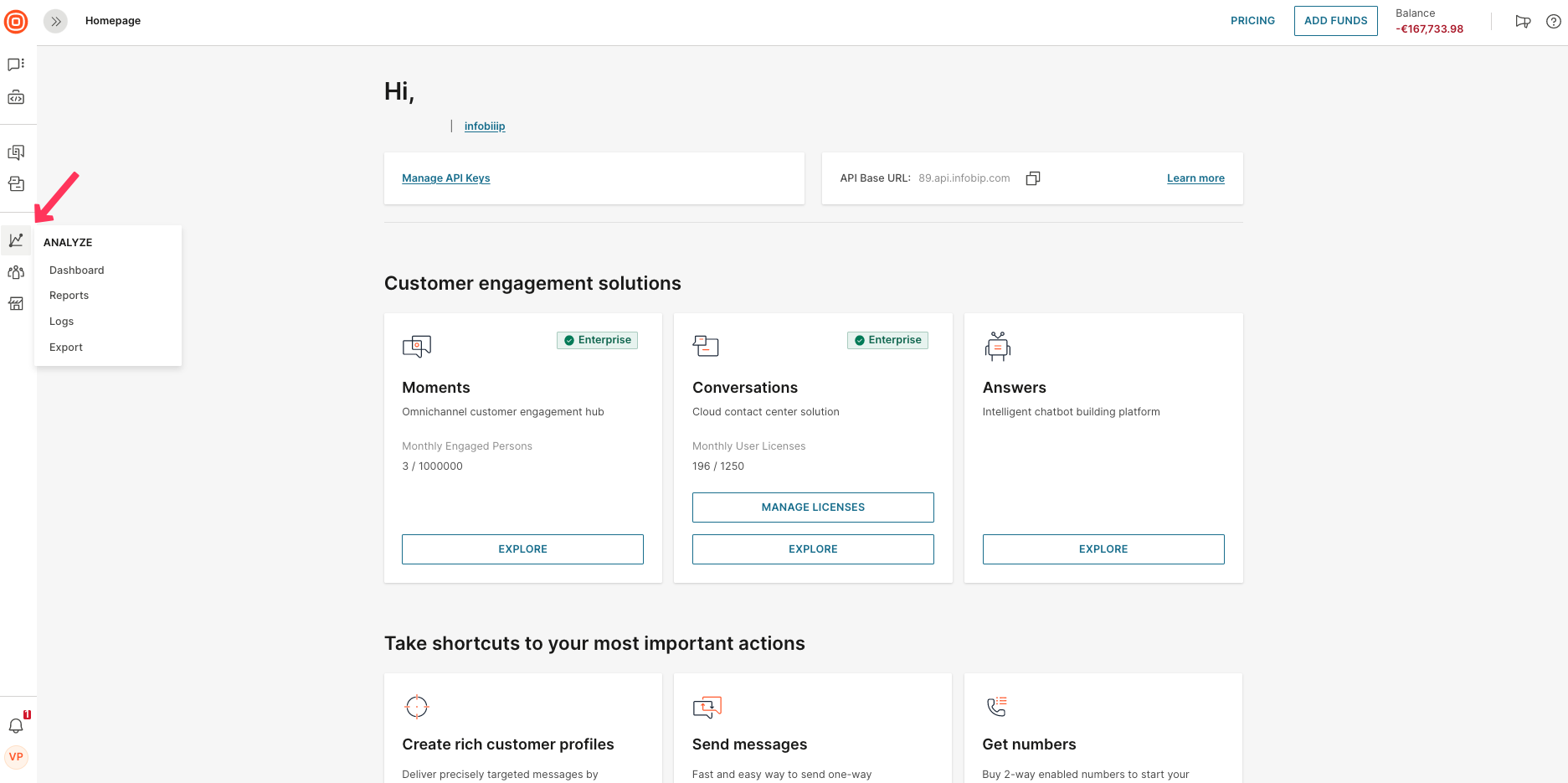Image resolution: width=1568 pixels, height=783 pixels.
Task: Copy the API Base URL
Action: tap(1033, 178)
